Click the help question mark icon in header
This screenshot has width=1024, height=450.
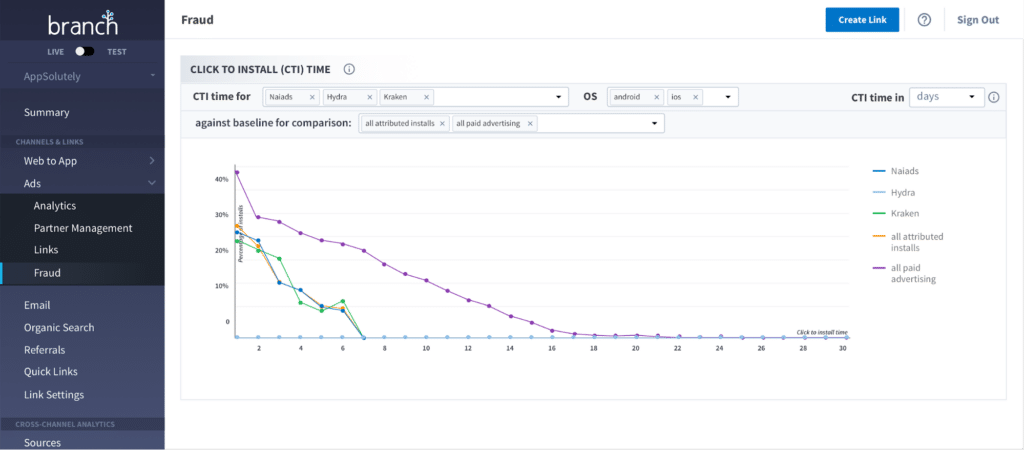tap(924, 20)
